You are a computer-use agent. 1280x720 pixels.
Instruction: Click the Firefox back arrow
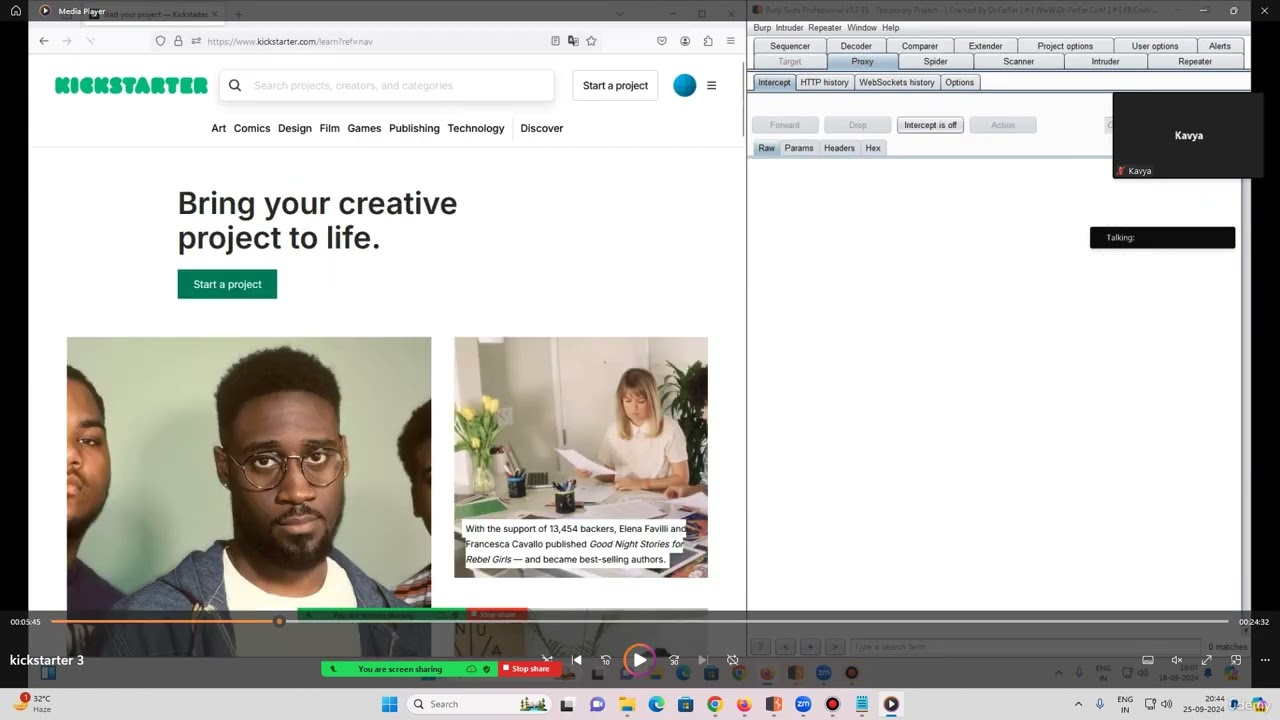pos(44,41)
